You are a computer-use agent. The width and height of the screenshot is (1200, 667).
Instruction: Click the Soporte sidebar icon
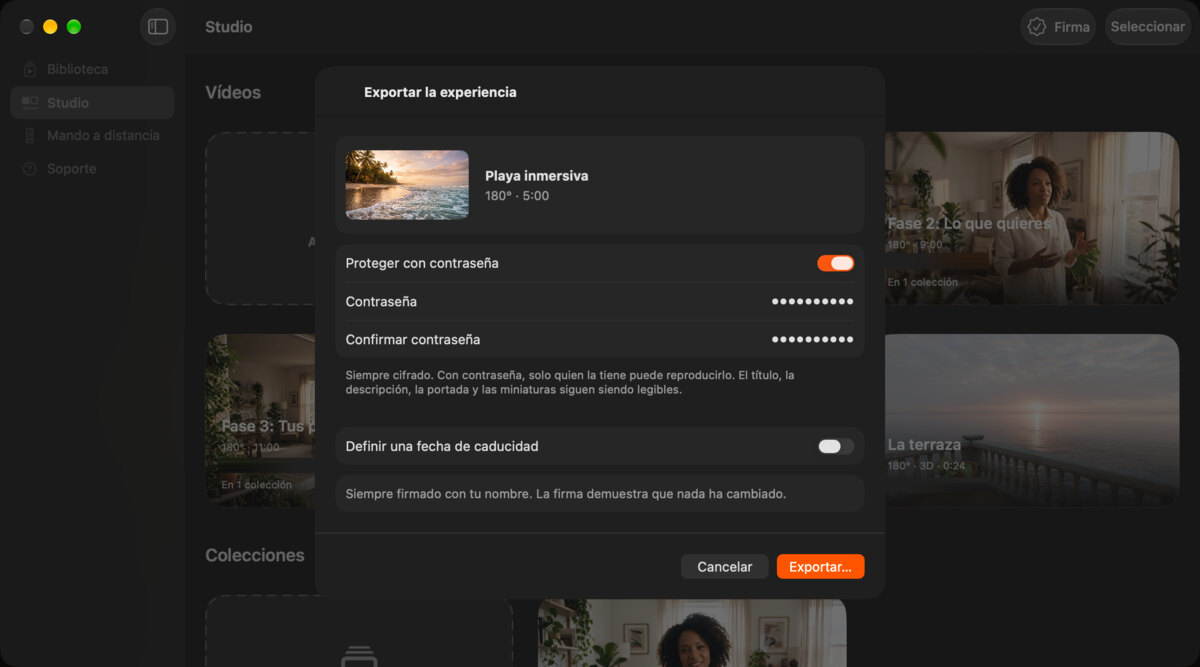point(30,169)
